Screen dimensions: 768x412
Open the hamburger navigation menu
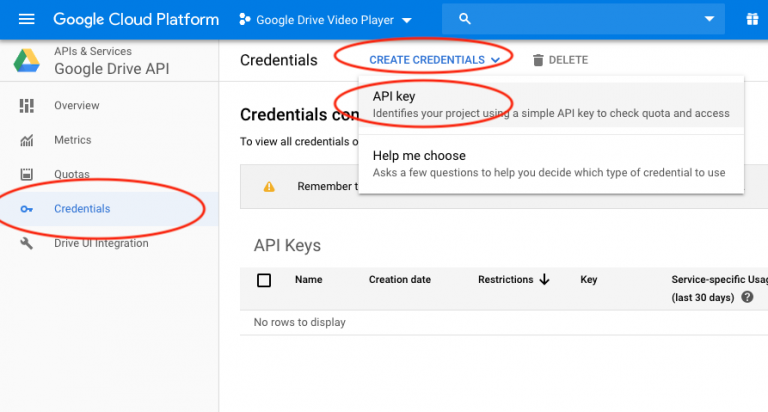(27, 19)
